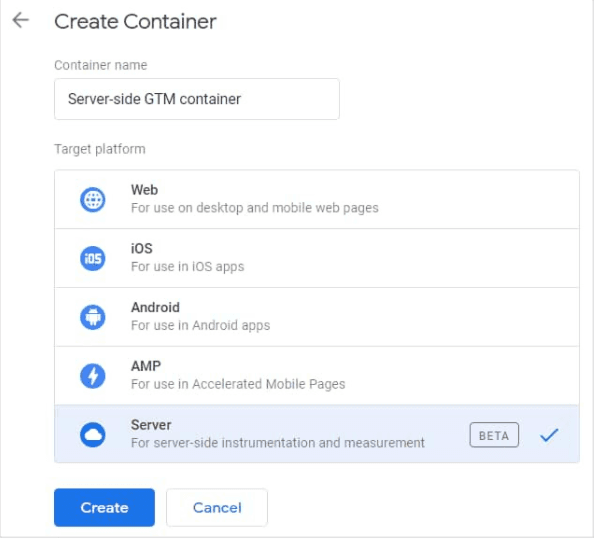Click the Target platform section label
Screen dimensions: 600x541
pos(99,149)
